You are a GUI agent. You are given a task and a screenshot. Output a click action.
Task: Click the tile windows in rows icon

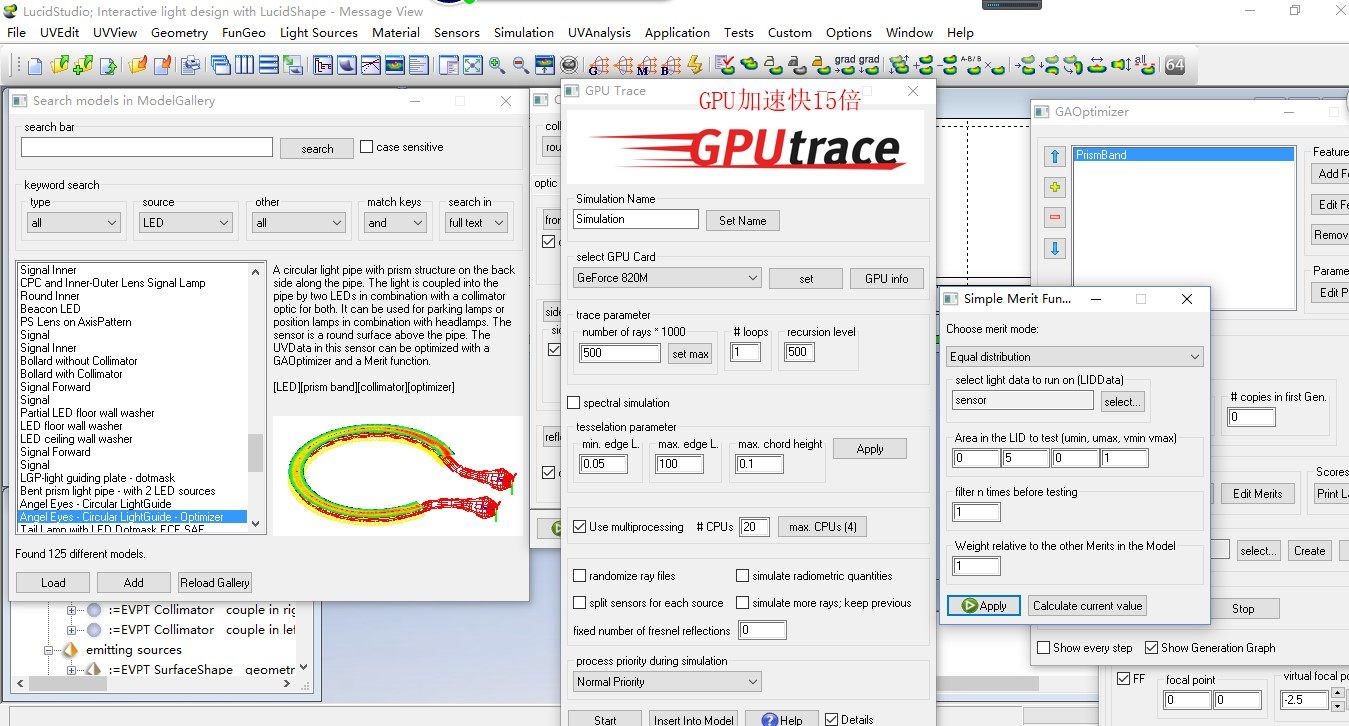(269, 66)
